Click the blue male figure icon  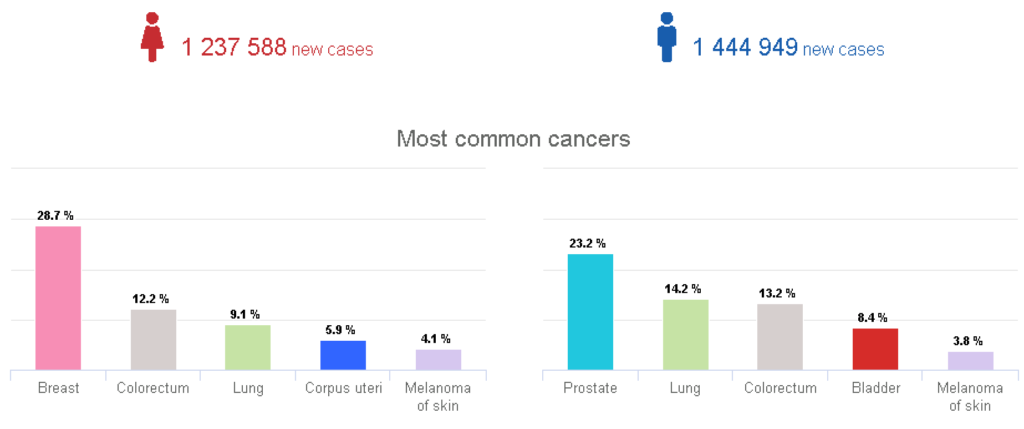point(667,37)
